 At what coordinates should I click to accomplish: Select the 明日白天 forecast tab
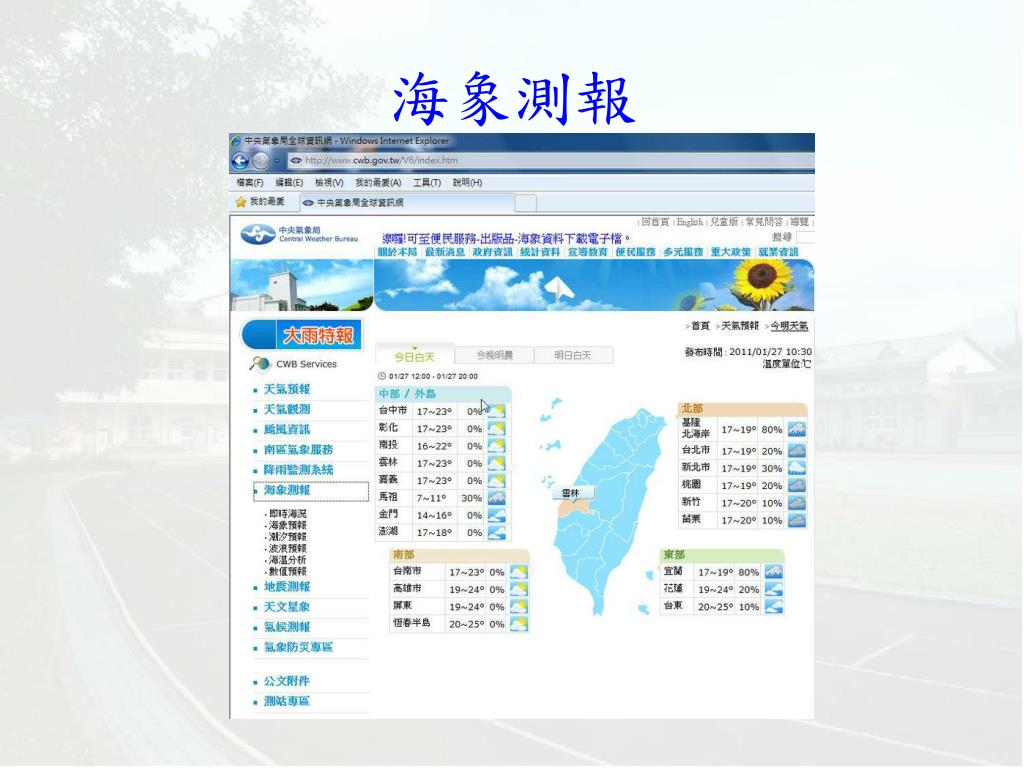573,355
